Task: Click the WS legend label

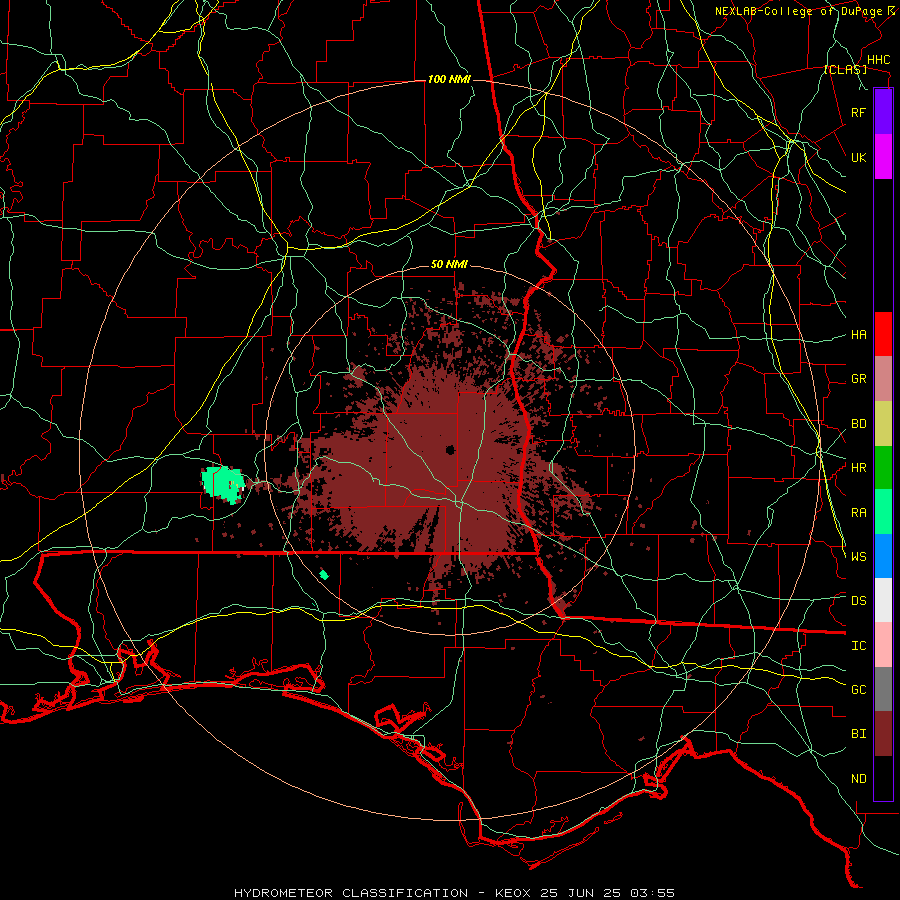Action: click(858, 557)
